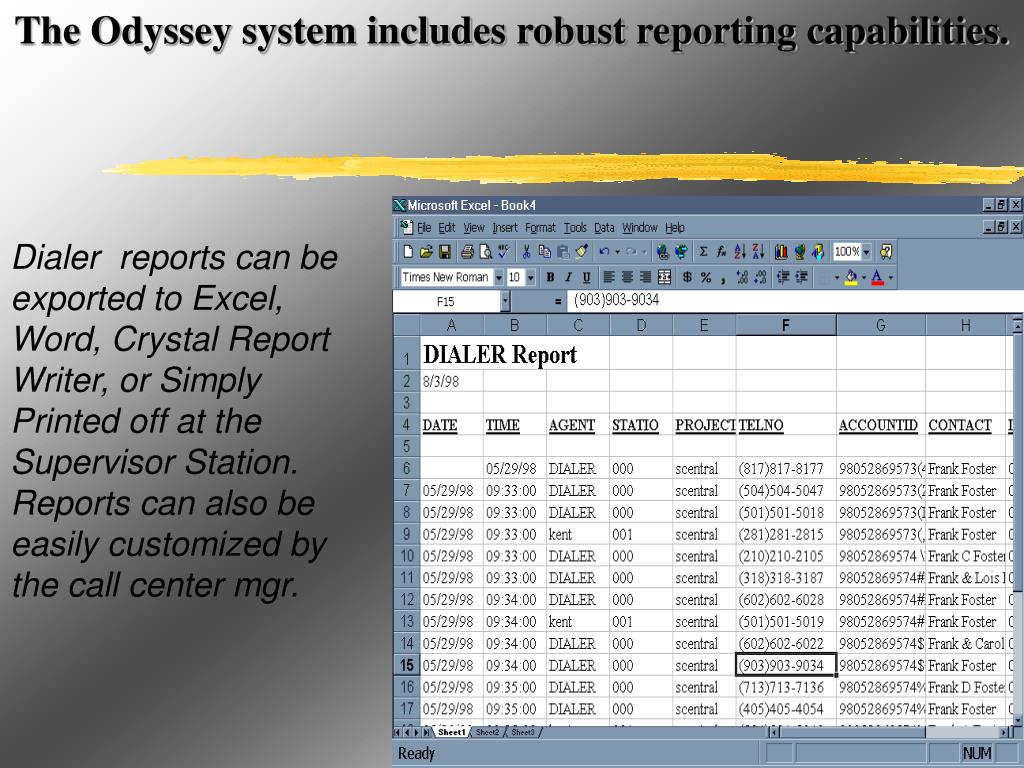Select the cell (281)281-2815

786,534
